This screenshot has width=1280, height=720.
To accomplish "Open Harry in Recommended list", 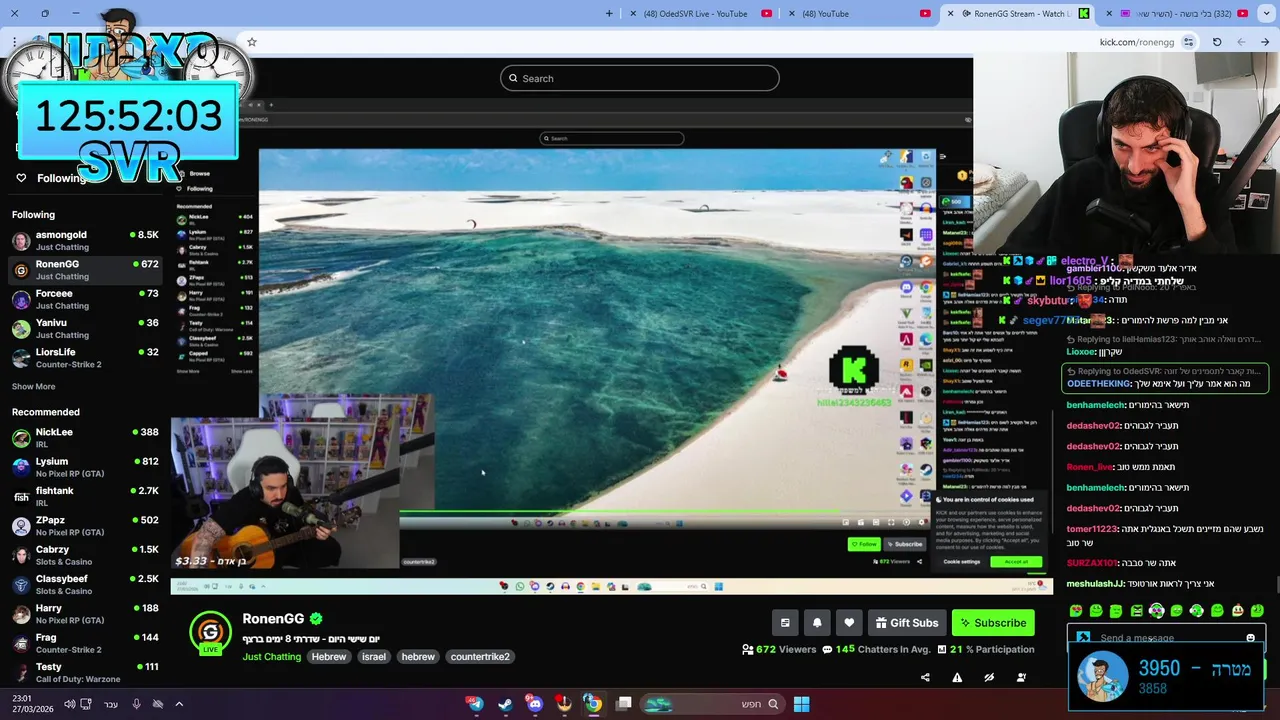I will (85, 614).
